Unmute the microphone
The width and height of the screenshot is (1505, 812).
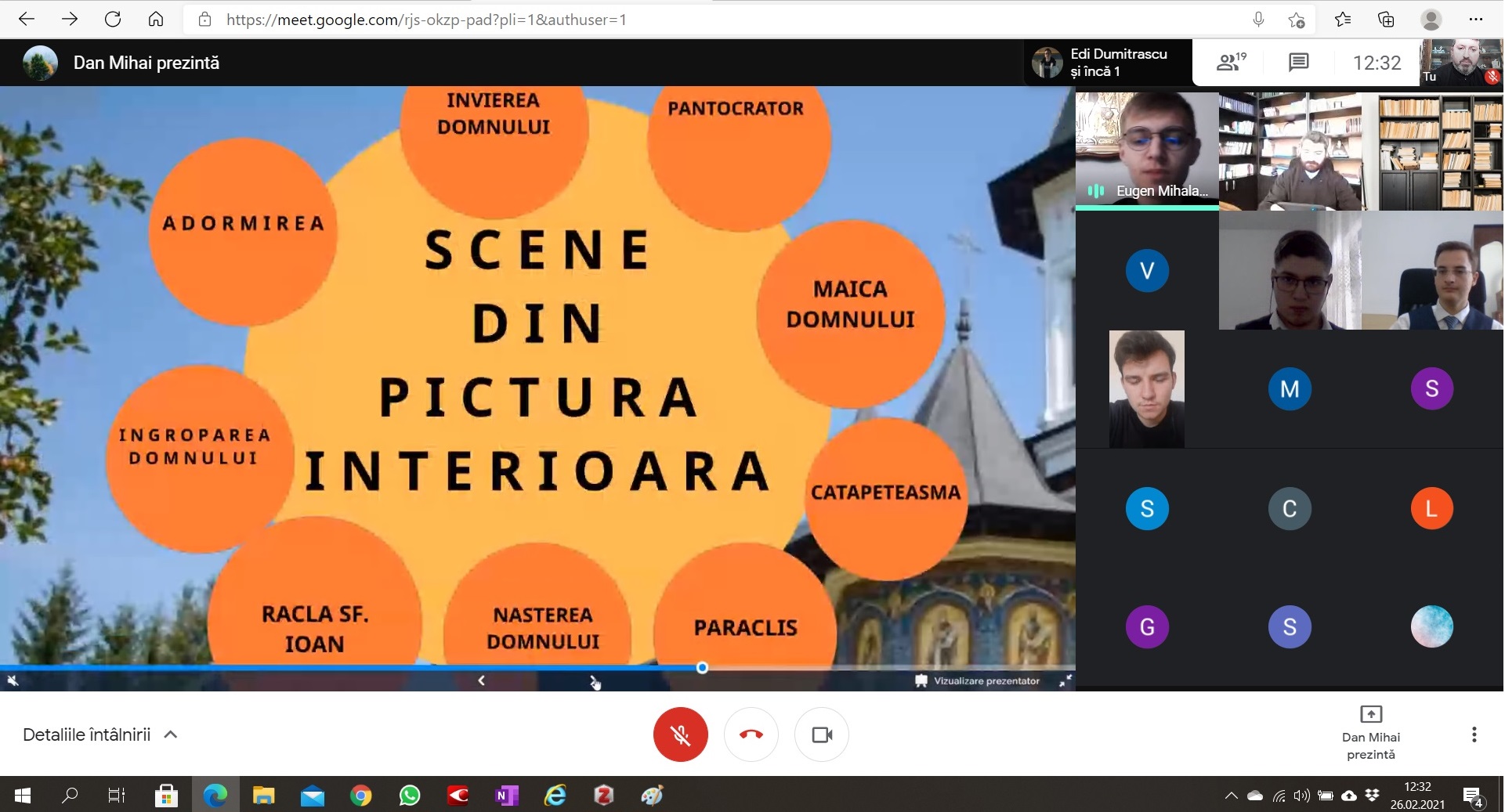coord(680,734)
